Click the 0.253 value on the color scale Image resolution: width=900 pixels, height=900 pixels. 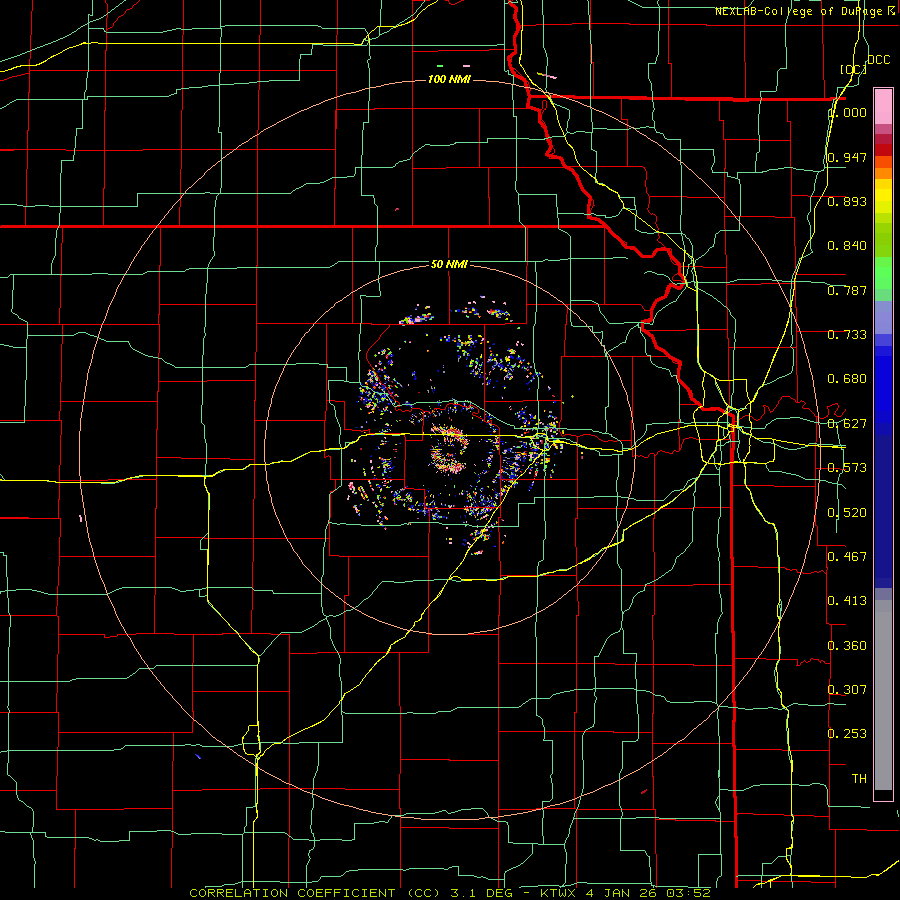tap(847, 734)
